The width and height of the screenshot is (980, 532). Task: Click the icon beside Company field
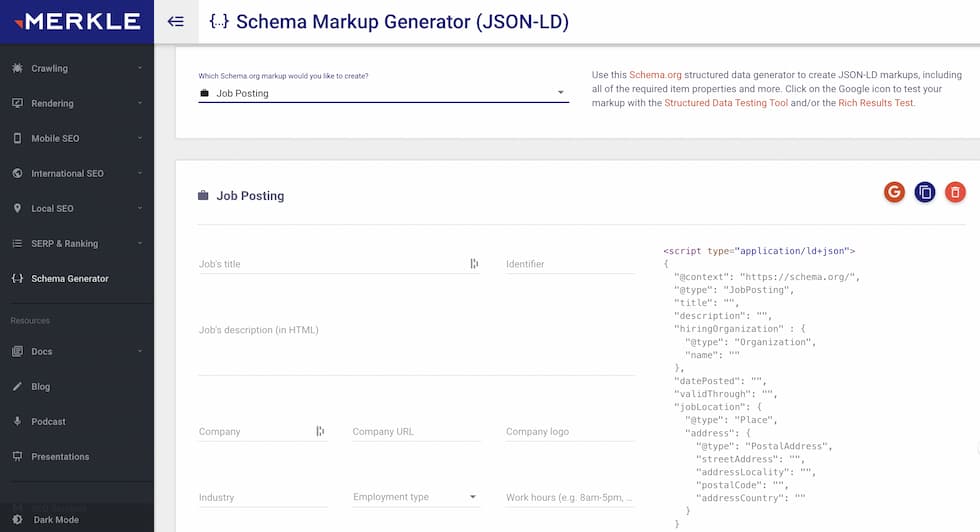pos(320,431)
